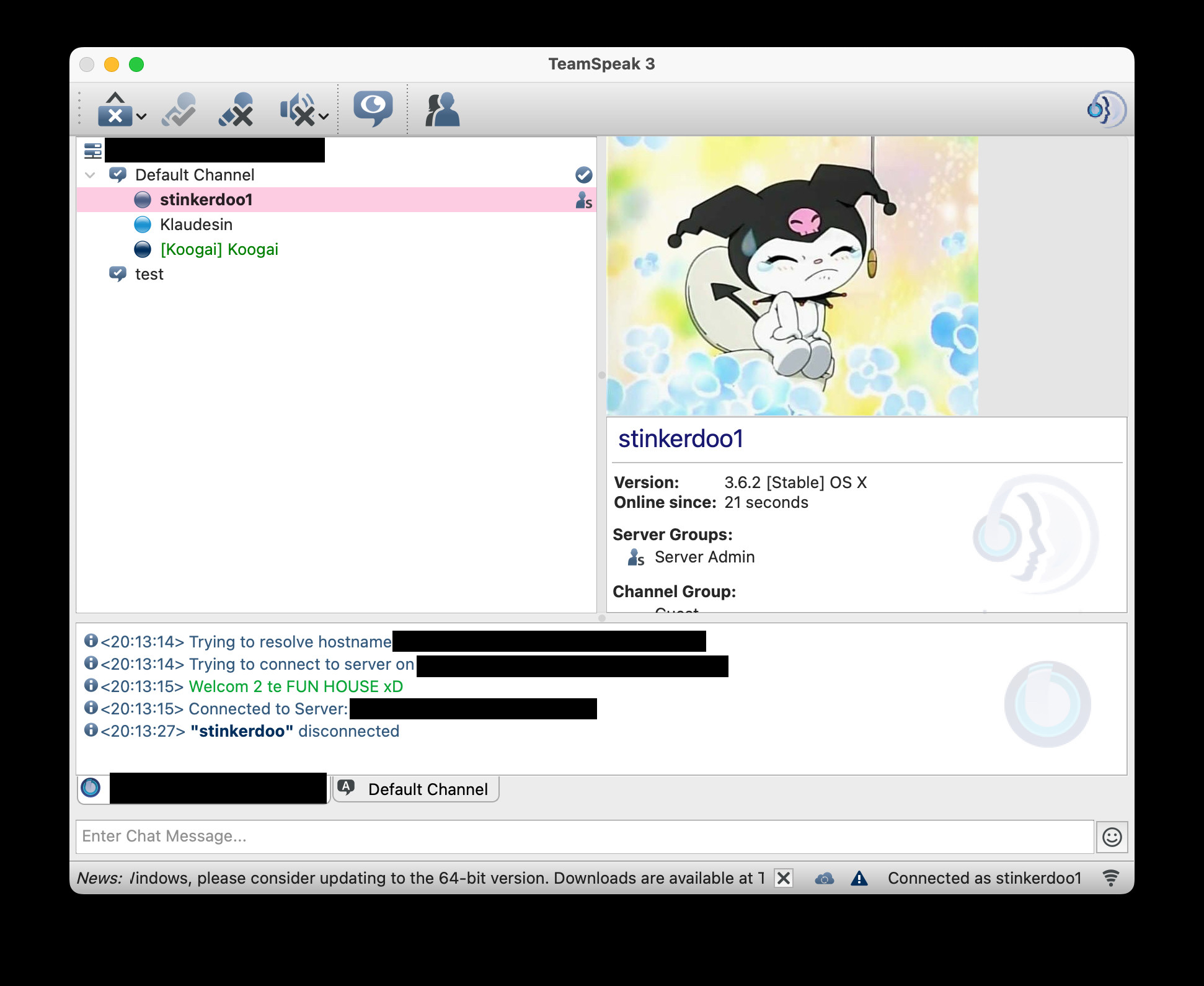The width and height of the screenshot is (1204, 986).
Task: Click the version value 3.6.2 [Stable] OS X
Action: pyautogui.click(x=795, y=482)
